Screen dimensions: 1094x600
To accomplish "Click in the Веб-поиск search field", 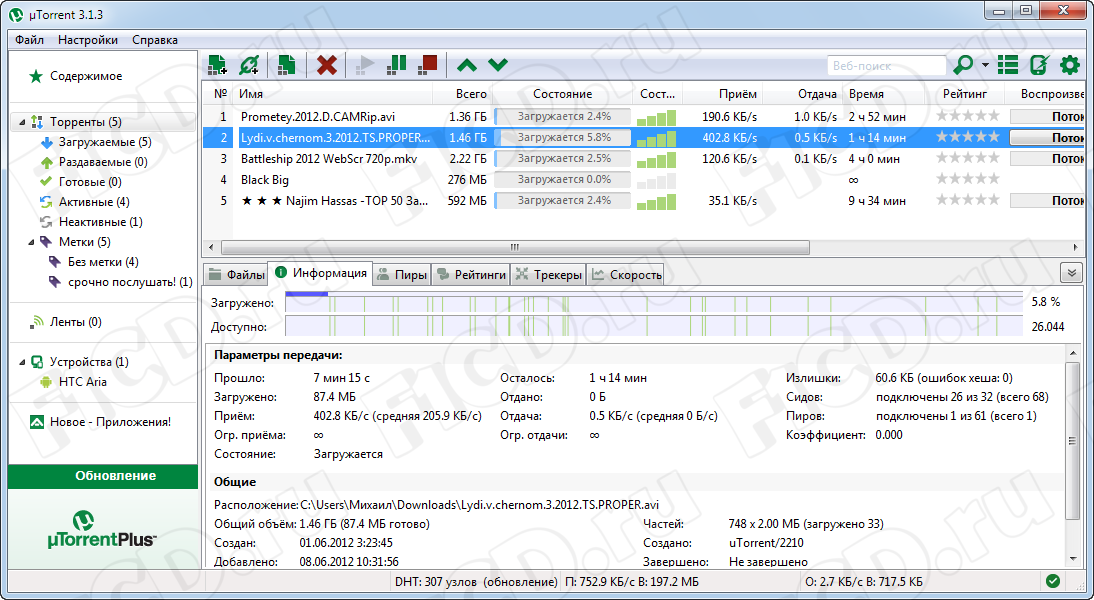I will point(886,66).
